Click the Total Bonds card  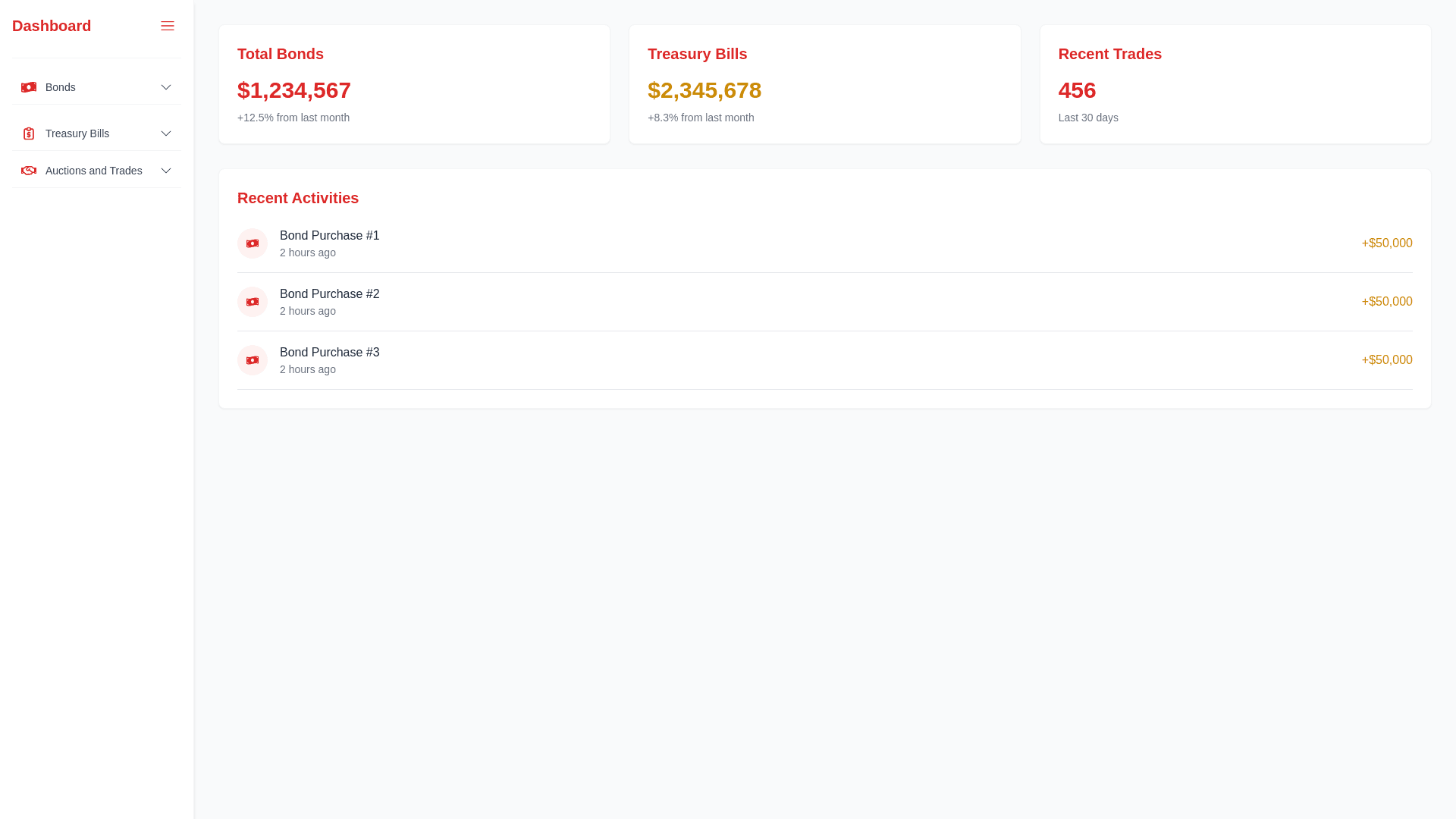click(414, 84)
